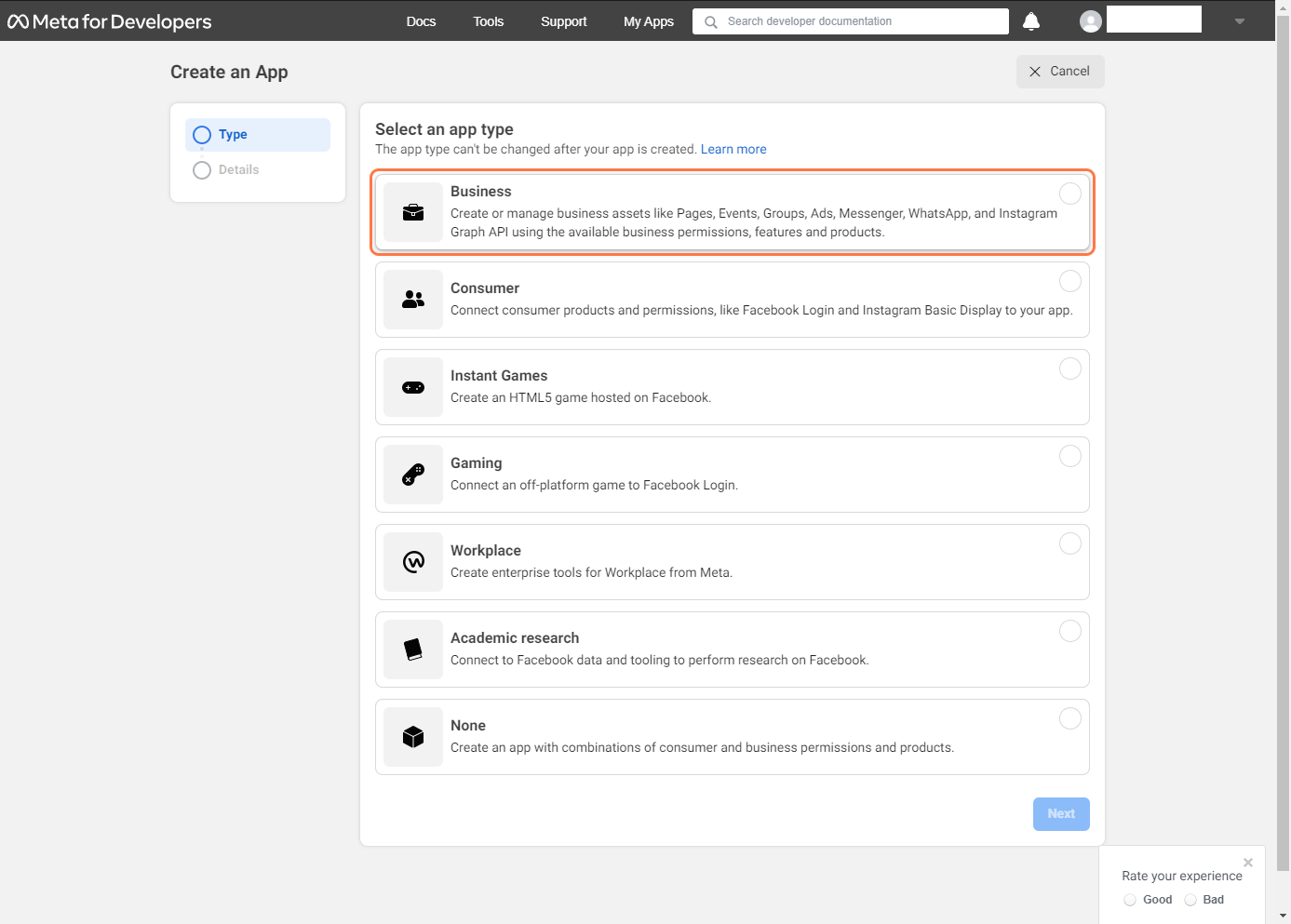Click the page vertical scrollbar

1284,443
